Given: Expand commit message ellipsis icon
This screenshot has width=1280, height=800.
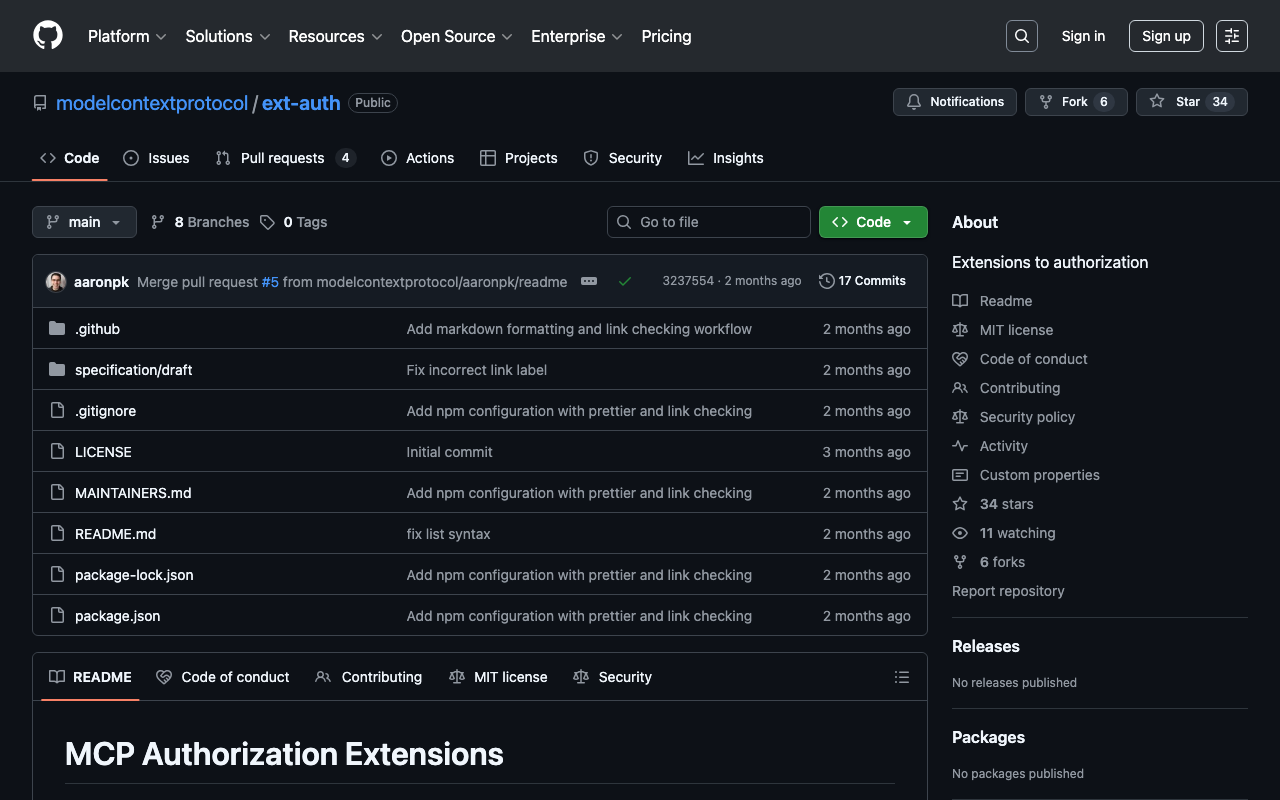Looking at the screenshot, I should click(x=589, y=281).
